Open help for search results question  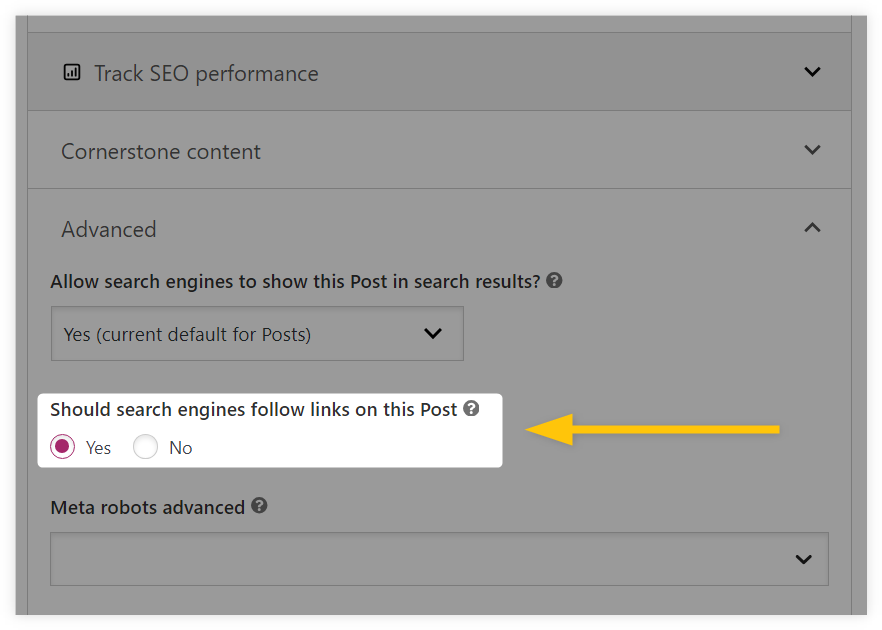pyautogui.click(x=554, y=280)
